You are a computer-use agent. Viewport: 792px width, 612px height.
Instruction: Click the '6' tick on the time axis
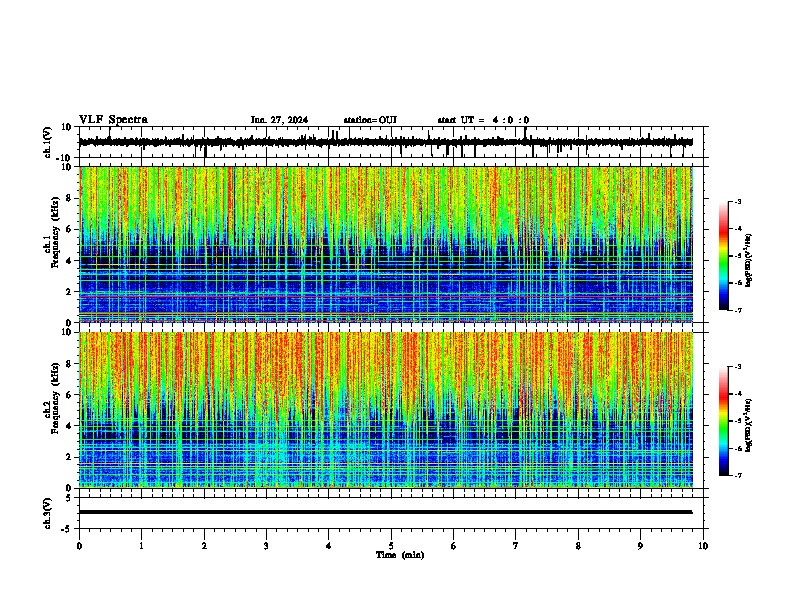pos(454,546)
